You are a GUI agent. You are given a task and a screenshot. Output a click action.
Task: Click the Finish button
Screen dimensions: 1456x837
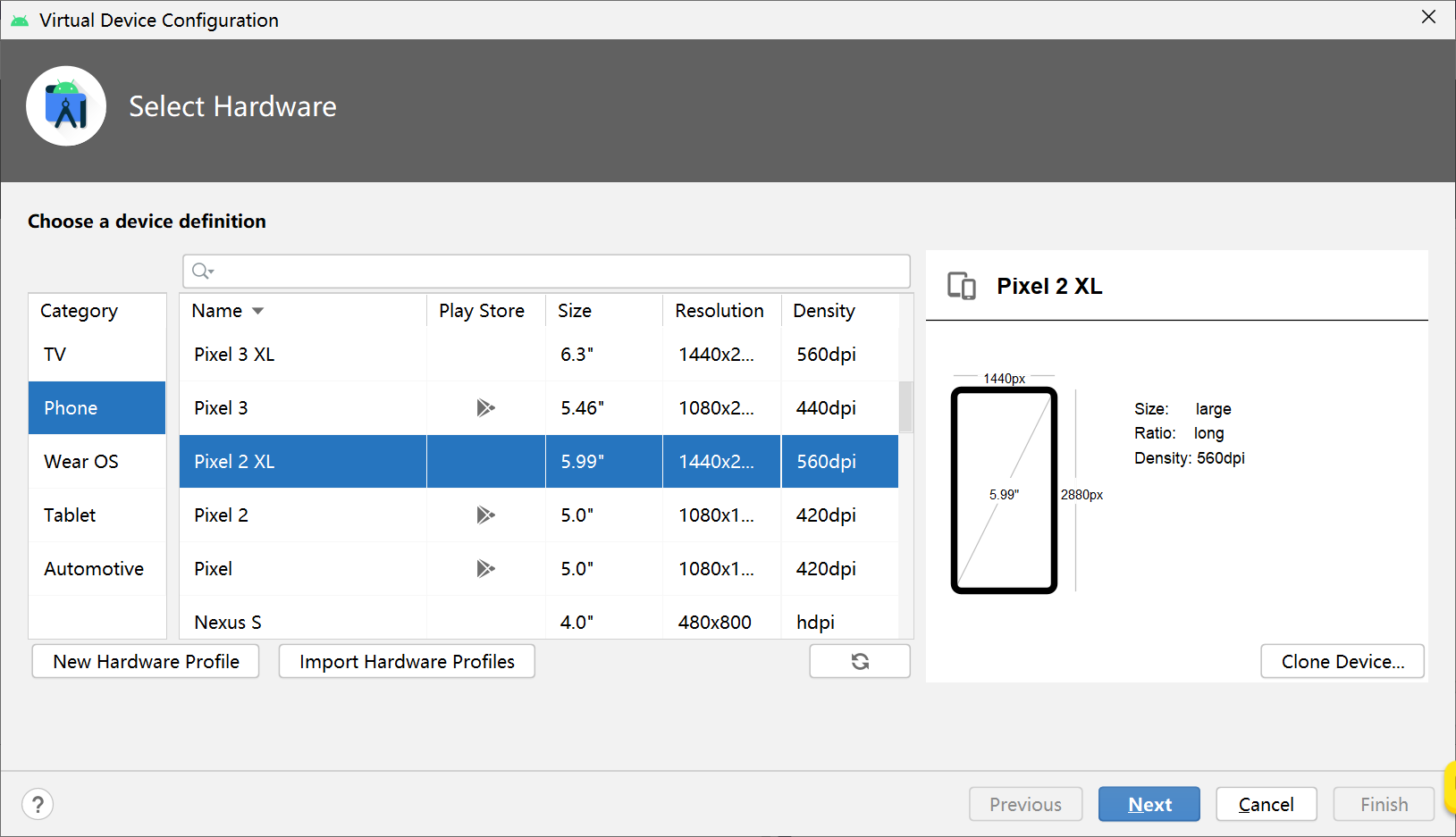click(1384, 804)
